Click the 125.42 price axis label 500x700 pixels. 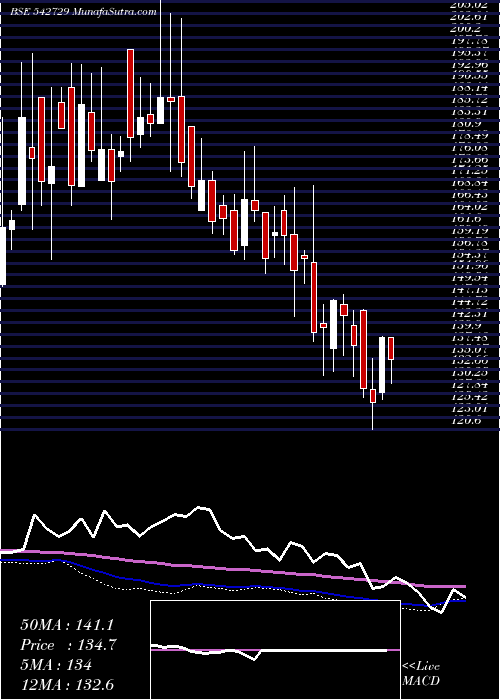click(470, 396)
